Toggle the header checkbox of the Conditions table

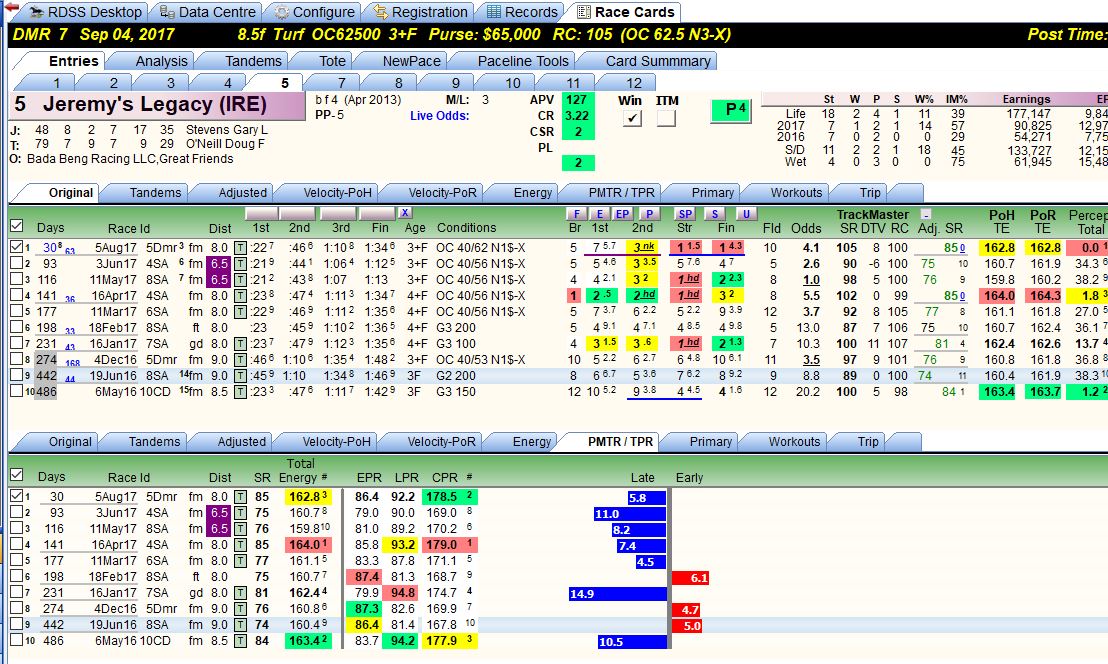[x=16, y=226]
